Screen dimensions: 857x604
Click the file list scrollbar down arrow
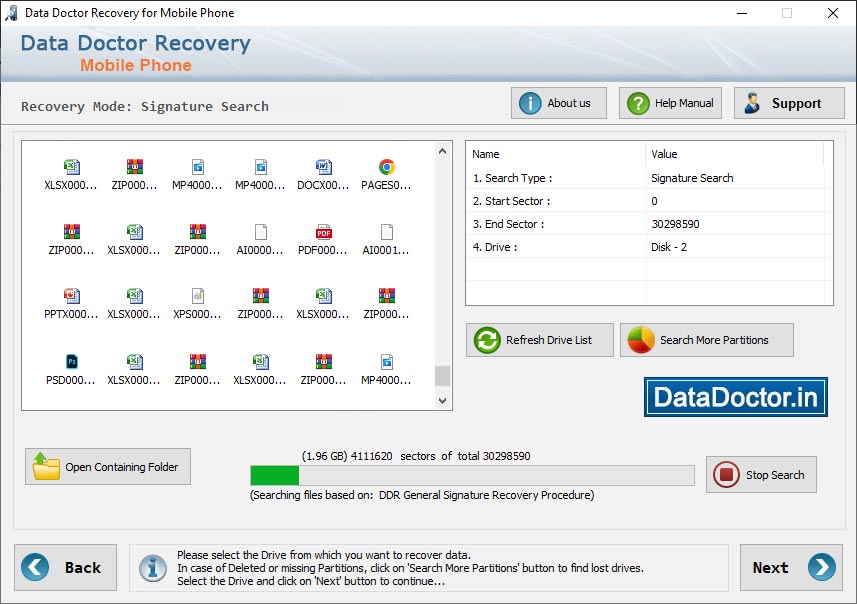(x=442, y=401)
